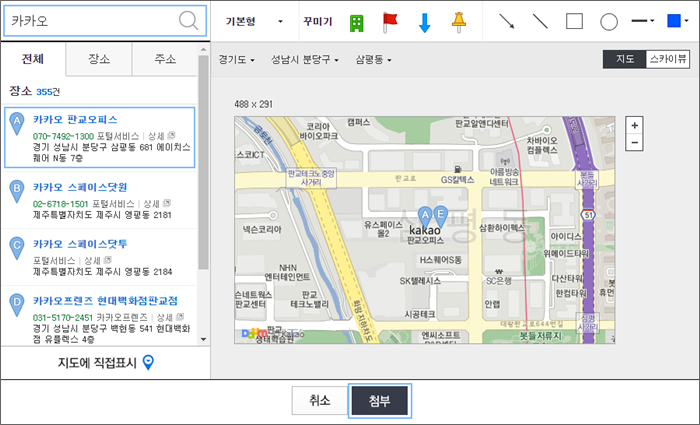The width and height of the screenshot is (700, 425).
Task: Open 카카오 판교오피스 result
Action: click(x=75, y=120)
